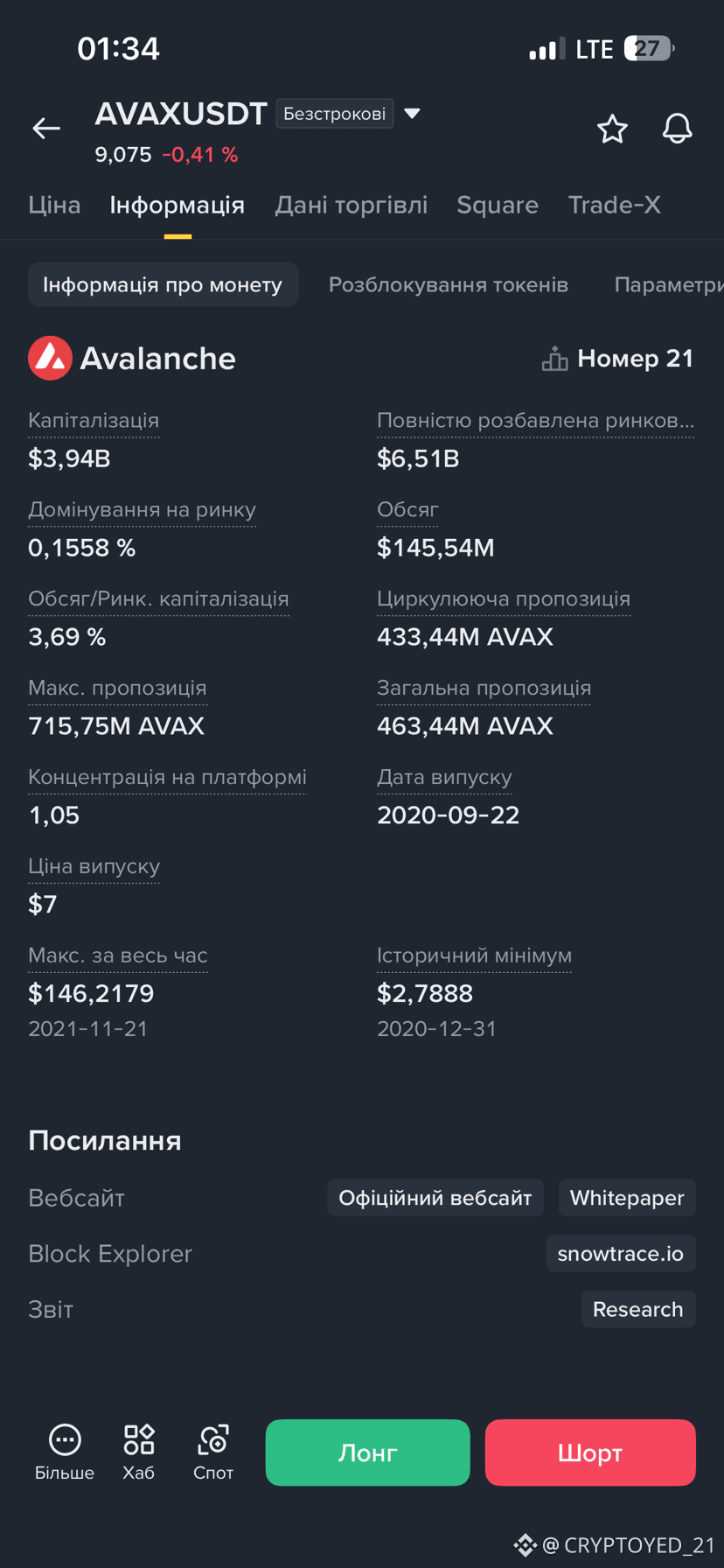The height and width of the screenshot is (1568, 724).
Task: Open ranking Номер 21 podium icon
Action: (x=554, y=359)
